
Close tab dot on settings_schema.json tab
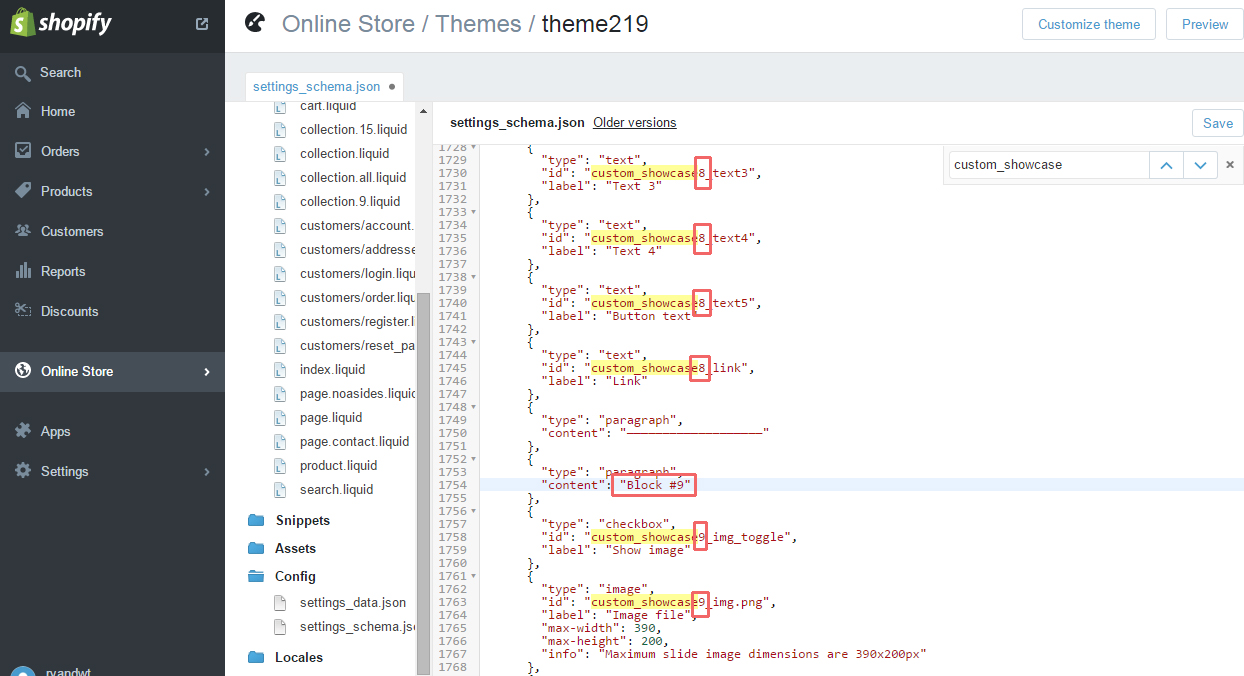[x=392, y=87]
